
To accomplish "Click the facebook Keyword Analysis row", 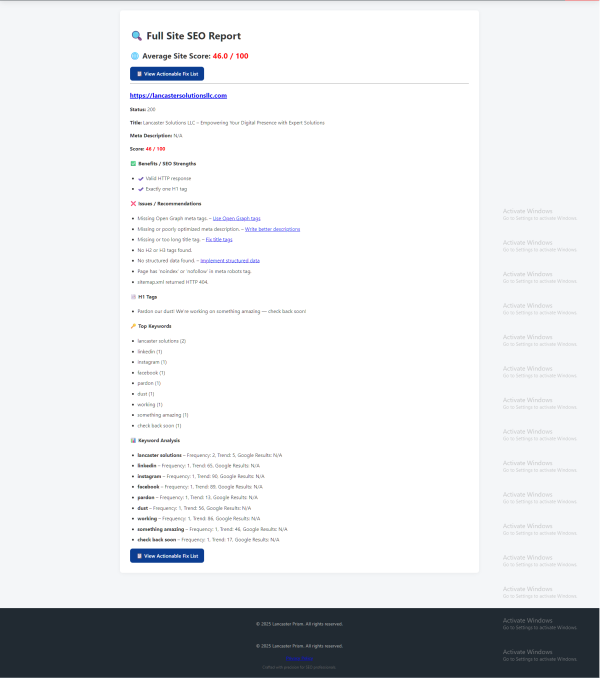I will 200,487.
